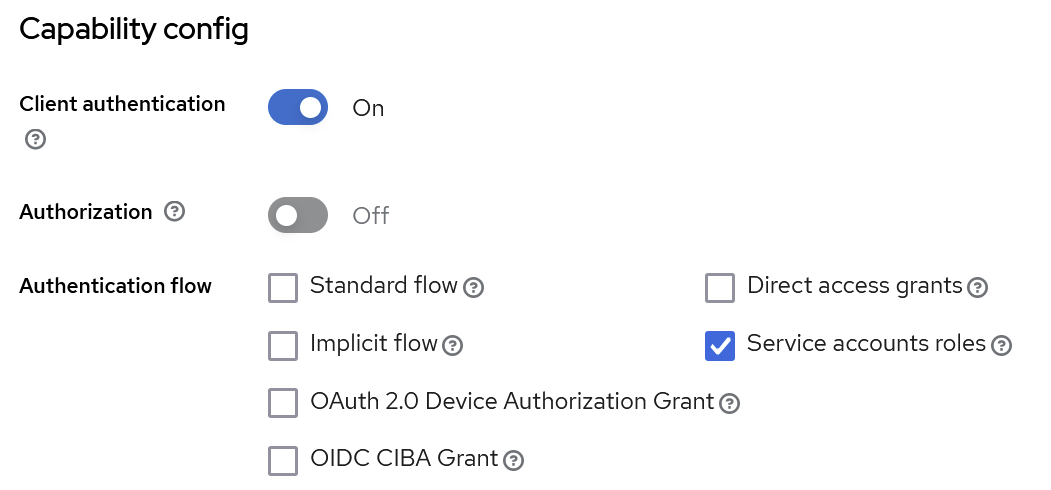1051x490 pixels.
Task: Tick the Implicit flow checkbox
Action: pyautogui.click(x=283, y=346)
